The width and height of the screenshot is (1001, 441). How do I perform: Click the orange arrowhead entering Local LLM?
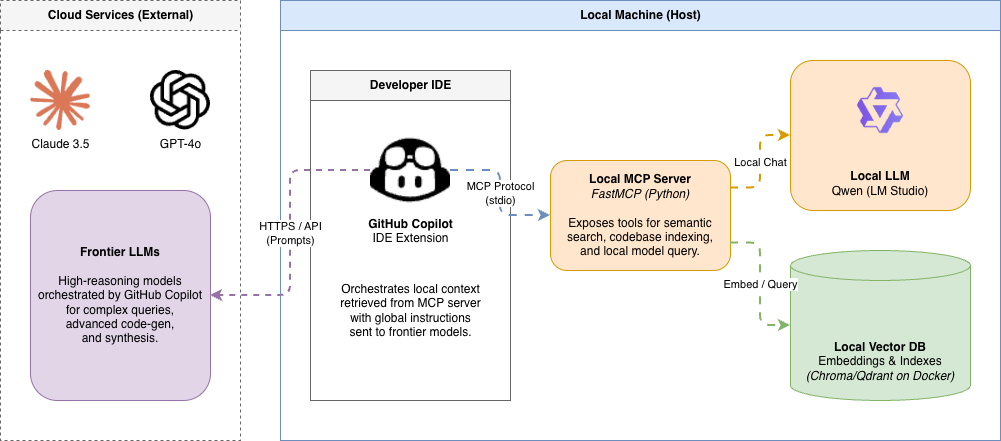coord(785,135)
